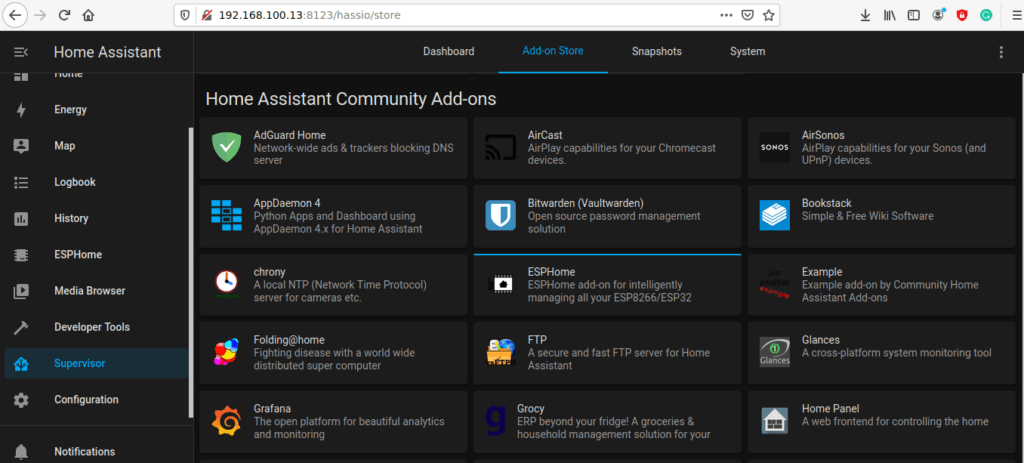Screen dimensions: 1024x463
Task: Click the sidebar vertical scrollbar
Action: (x=191, y=272)
